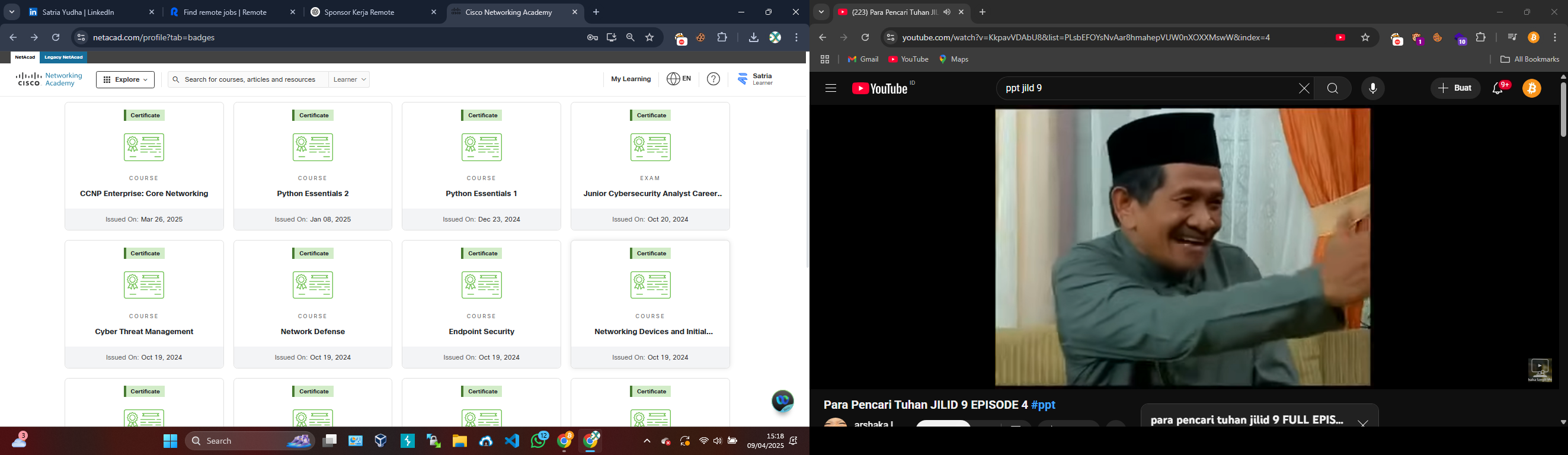The width and height of the screenshot is (1568, 455).
Task: Open File Explorer from the taskbar
Action: (460, 441)
